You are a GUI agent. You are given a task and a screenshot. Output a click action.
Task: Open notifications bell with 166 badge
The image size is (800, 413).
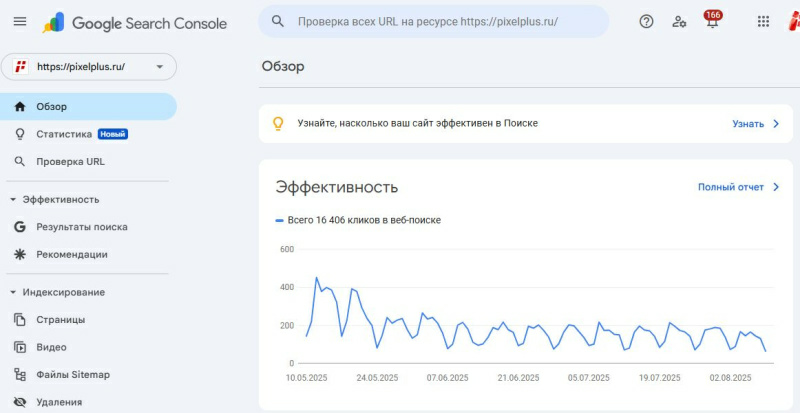click(x=712, y=22)
